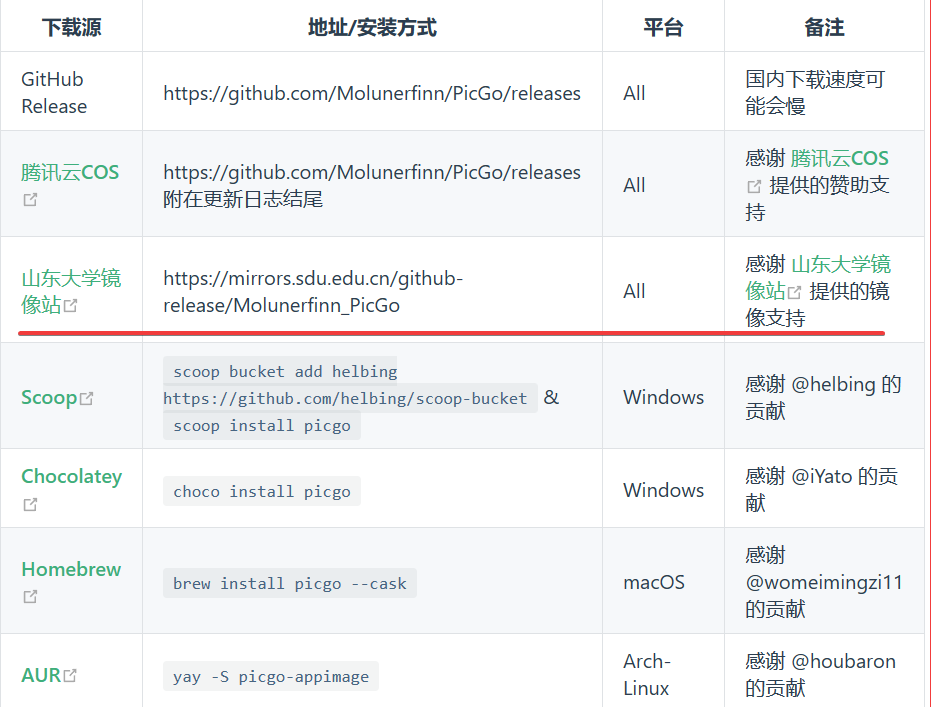The image size is (931, 707).
Task: Open the AUR link
Action: point(41,675)
